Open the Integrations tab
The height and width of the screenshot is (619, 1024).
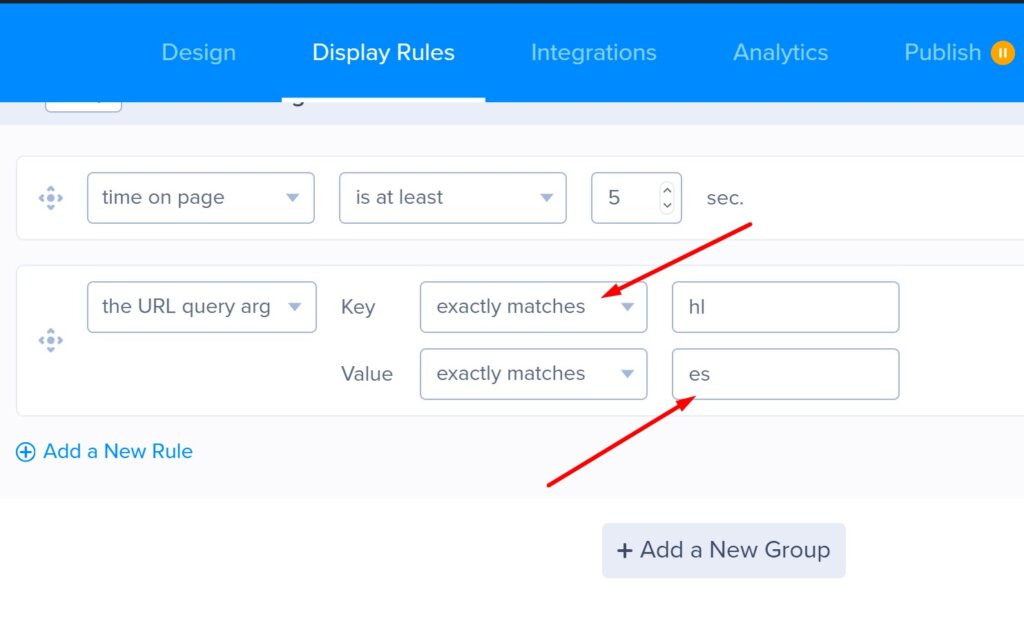coord(593,53)
